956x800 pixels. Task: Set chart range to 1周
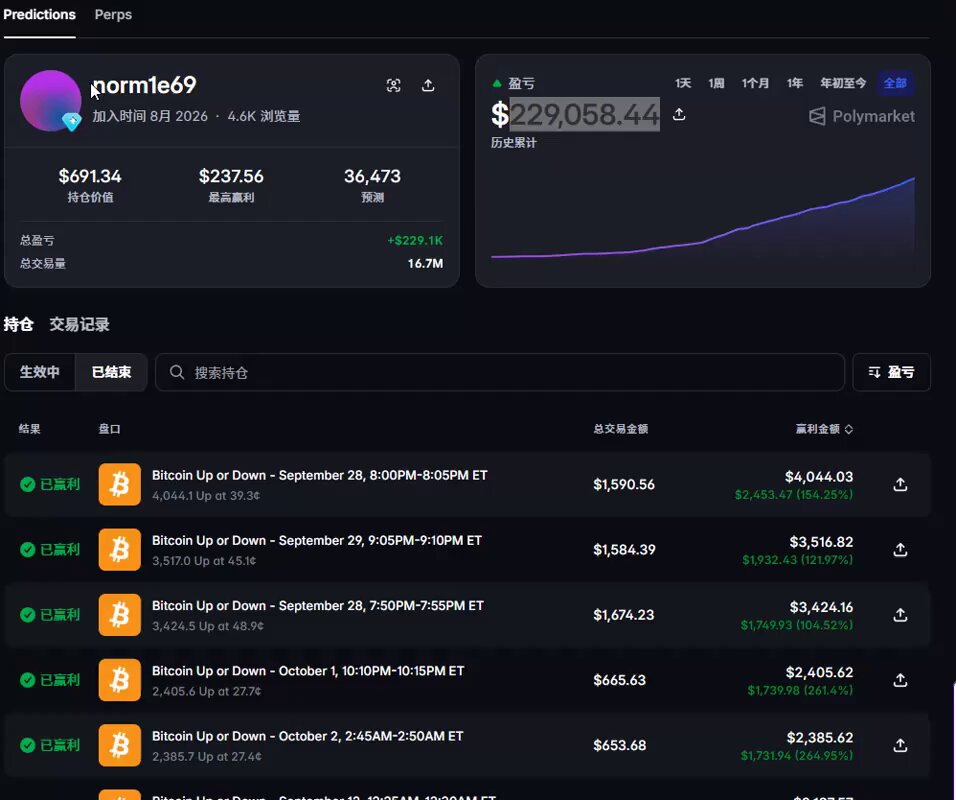pos(716,83)
